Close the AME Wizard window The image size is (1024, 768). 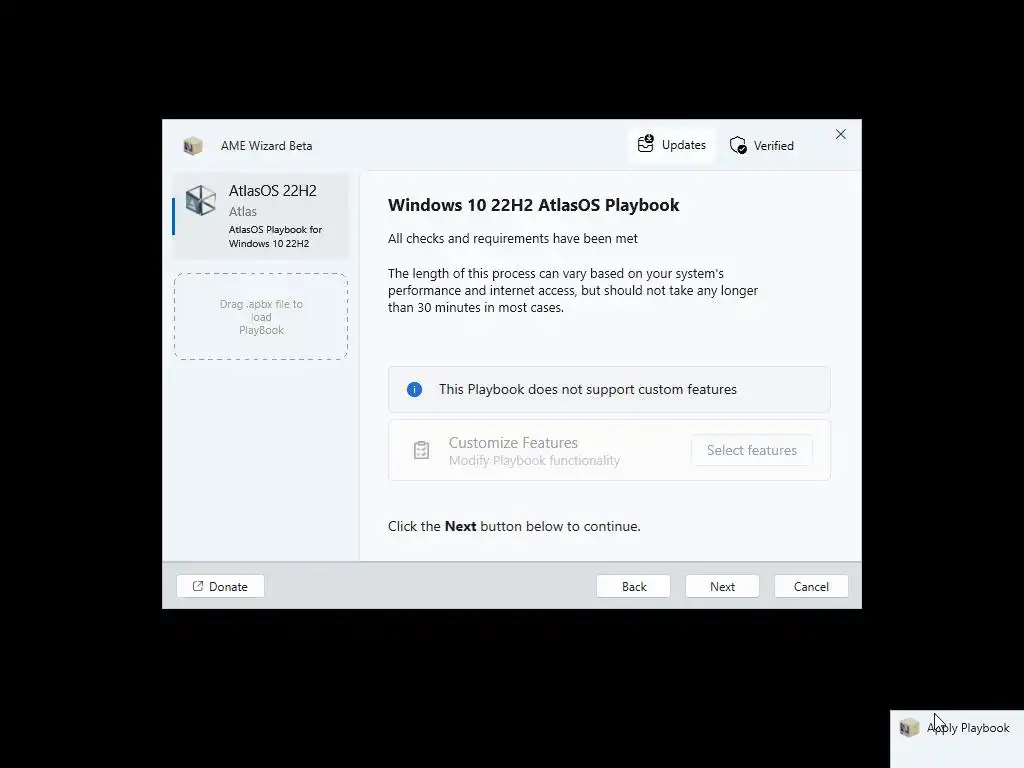840,134
